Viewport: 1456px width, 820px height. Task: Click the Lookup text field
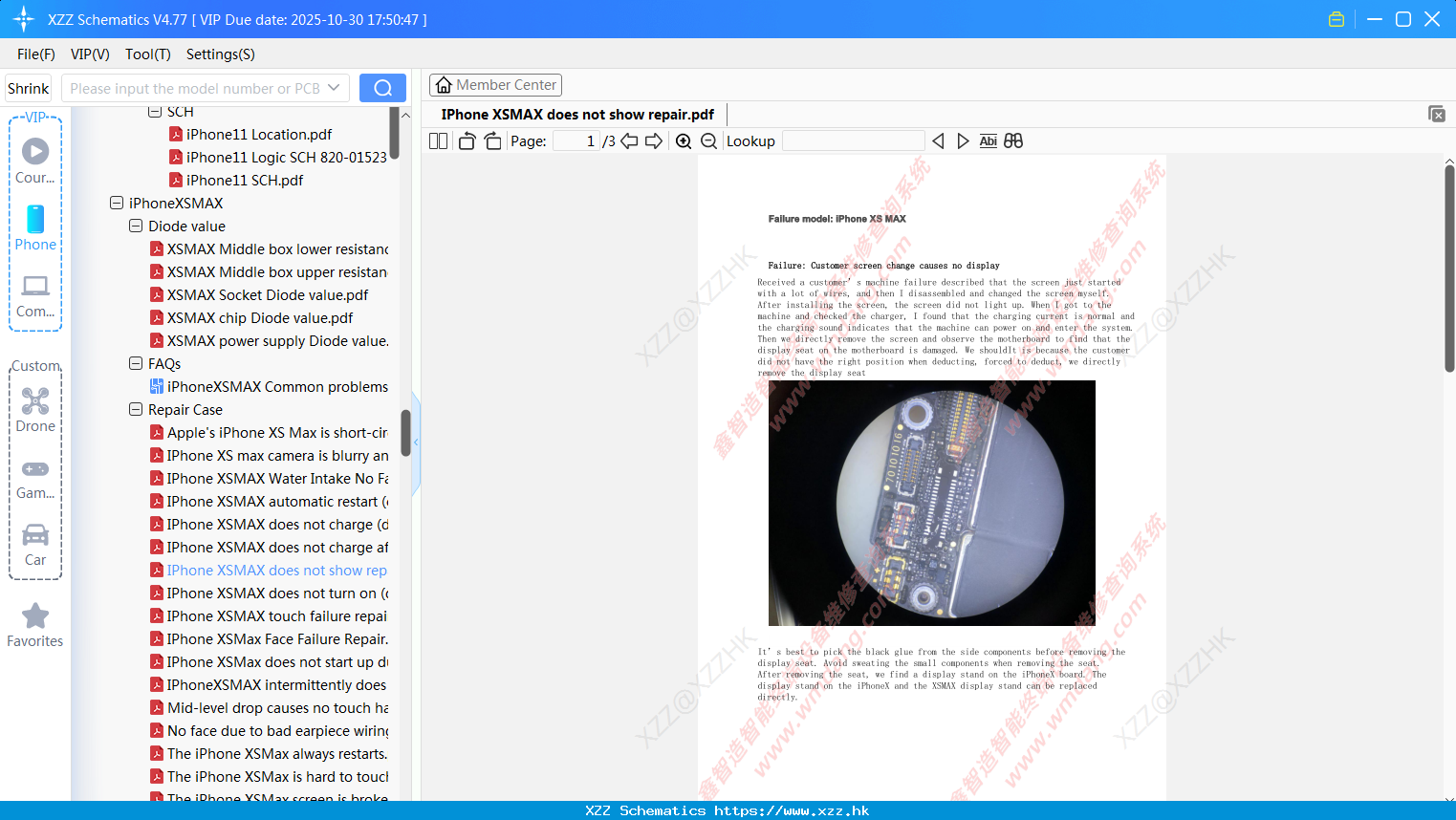tap(853, 141)
